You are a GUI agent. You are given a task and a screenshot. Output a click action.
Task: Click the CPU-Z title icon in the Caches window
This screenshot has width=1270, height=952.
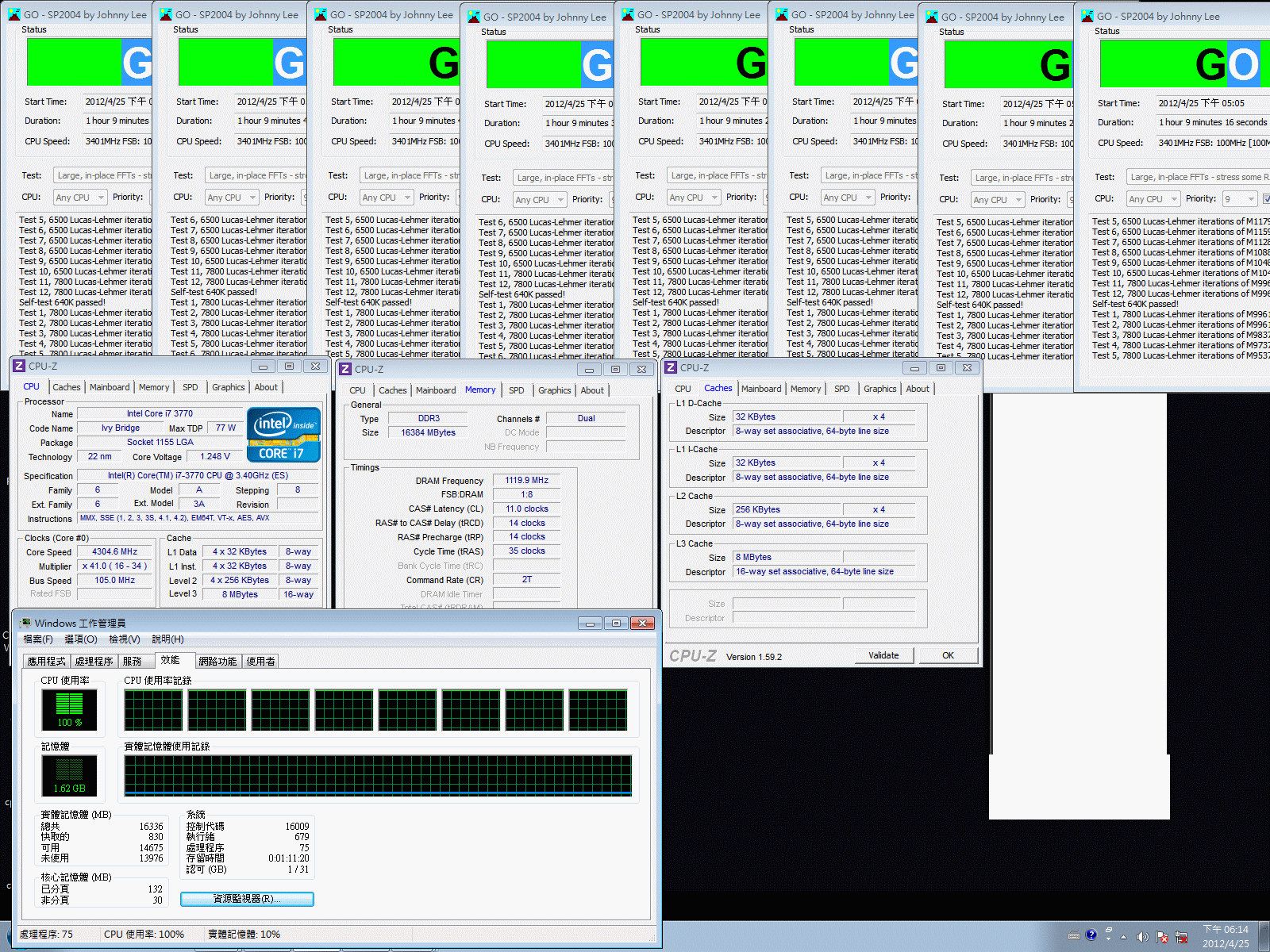[x=671, y=367]
